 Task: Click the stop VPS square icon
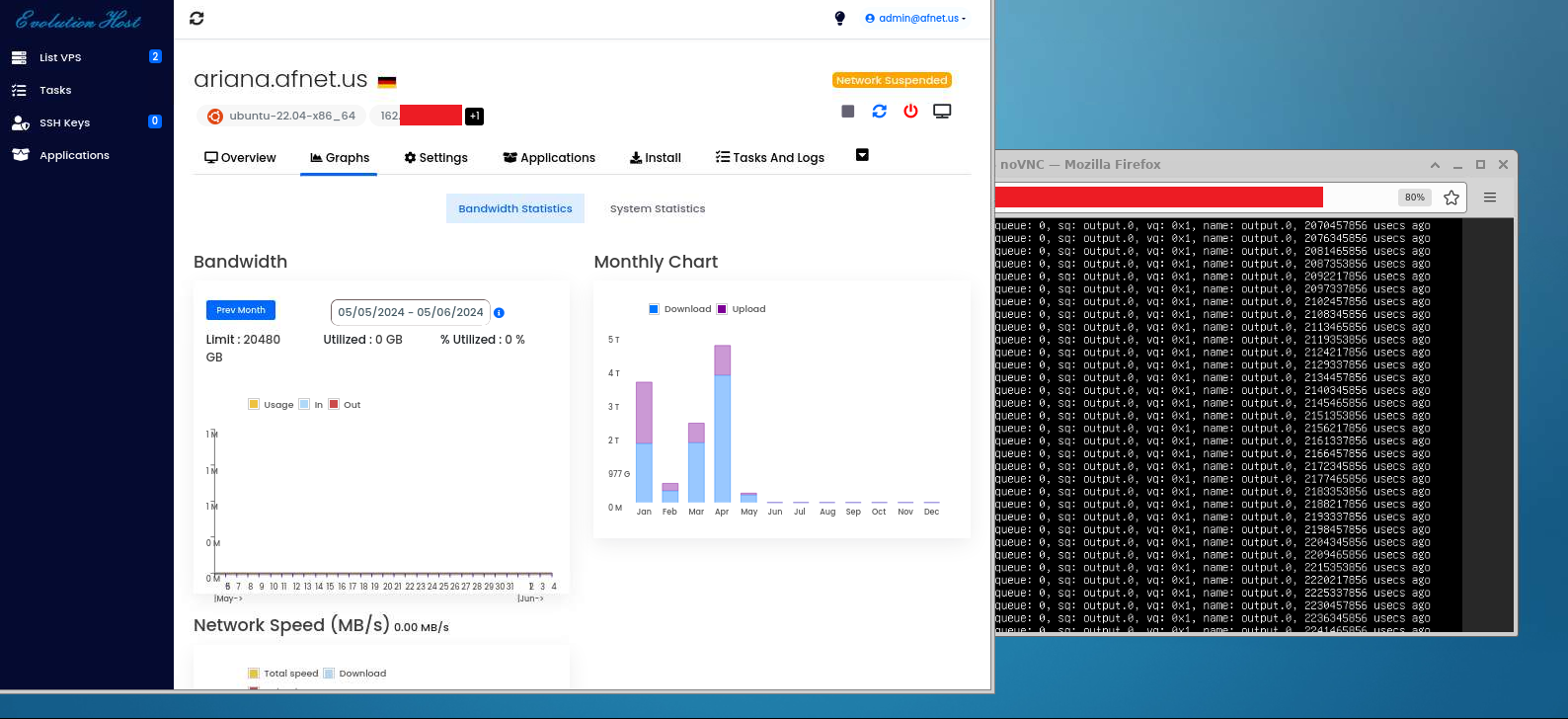coord(847,112)
